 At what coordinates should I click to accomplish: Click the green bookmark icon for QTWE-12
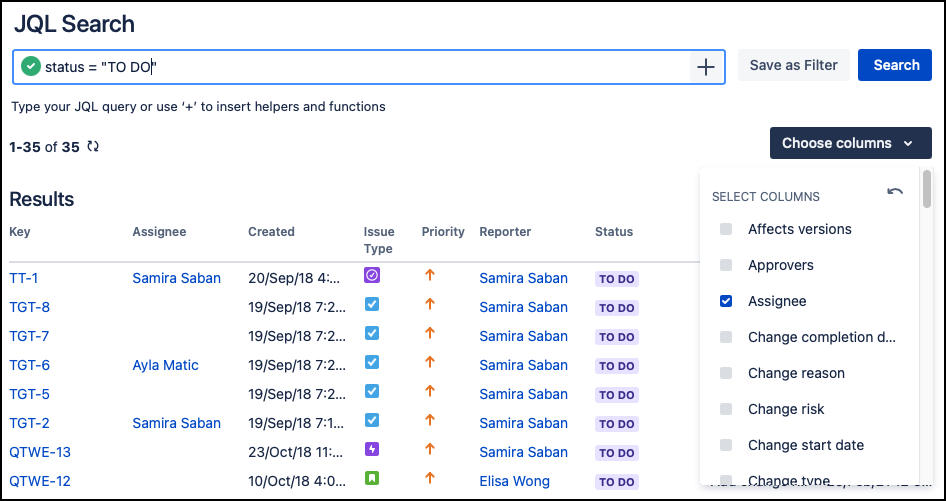coord(372,479)
